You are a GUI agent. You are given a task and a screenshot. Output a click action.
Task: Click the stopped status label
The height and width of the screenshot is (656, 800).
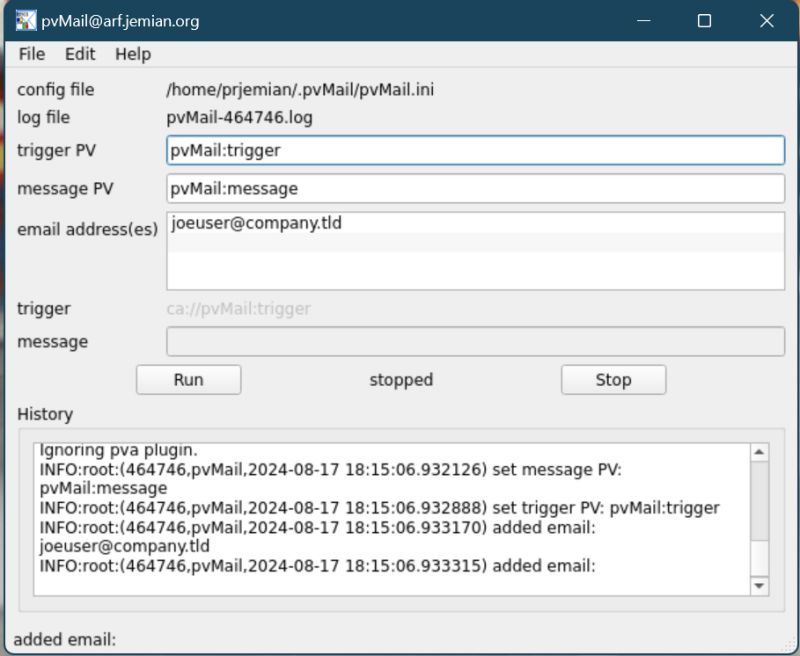coord(400,380)
